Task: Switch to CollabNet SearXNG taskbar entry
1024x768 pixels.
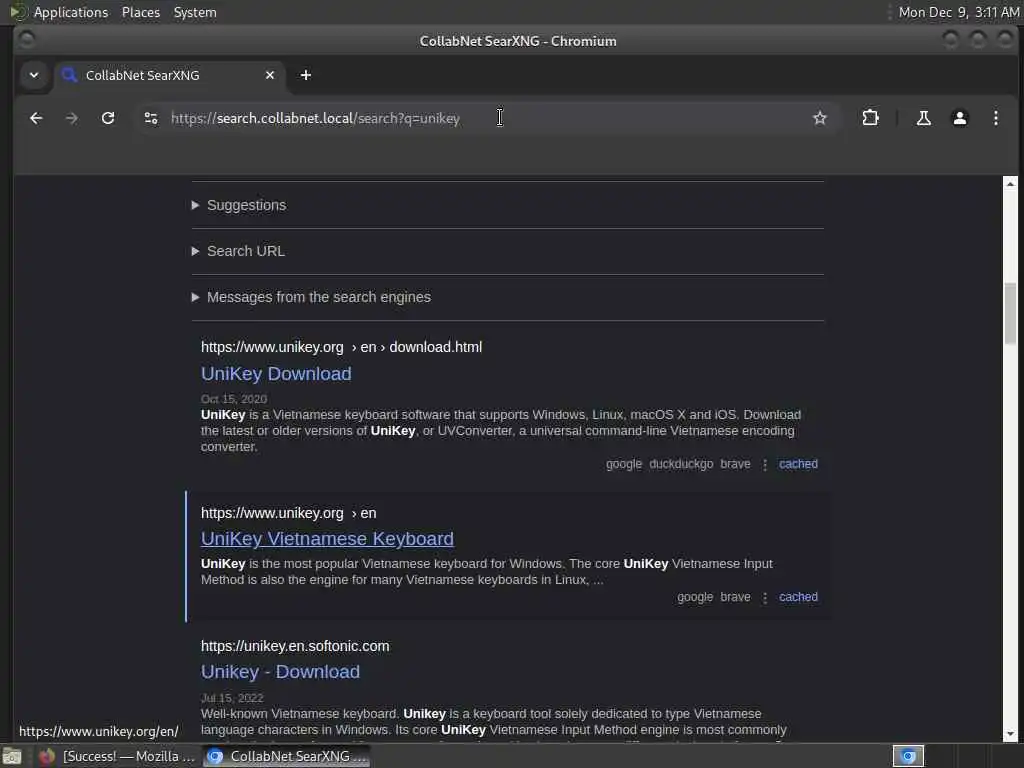Action: (287, 756)
